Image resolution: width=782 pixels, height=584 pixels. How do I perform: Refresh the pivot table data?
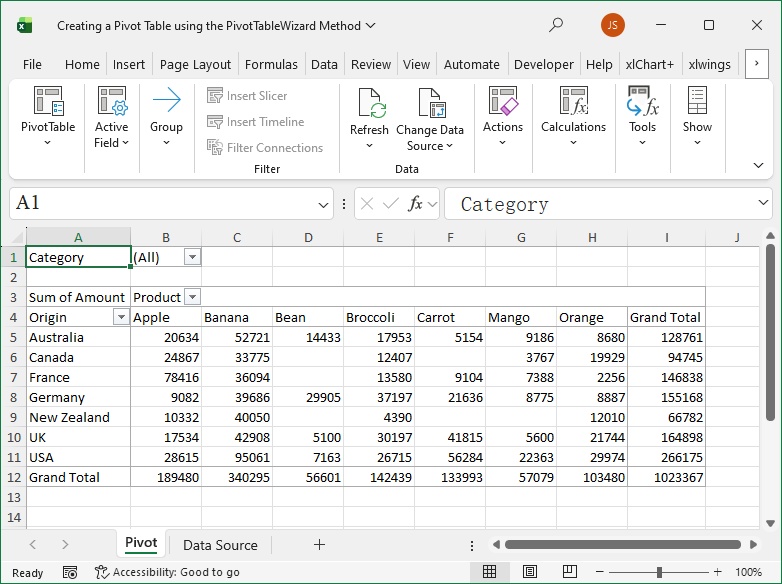[369, 118]
